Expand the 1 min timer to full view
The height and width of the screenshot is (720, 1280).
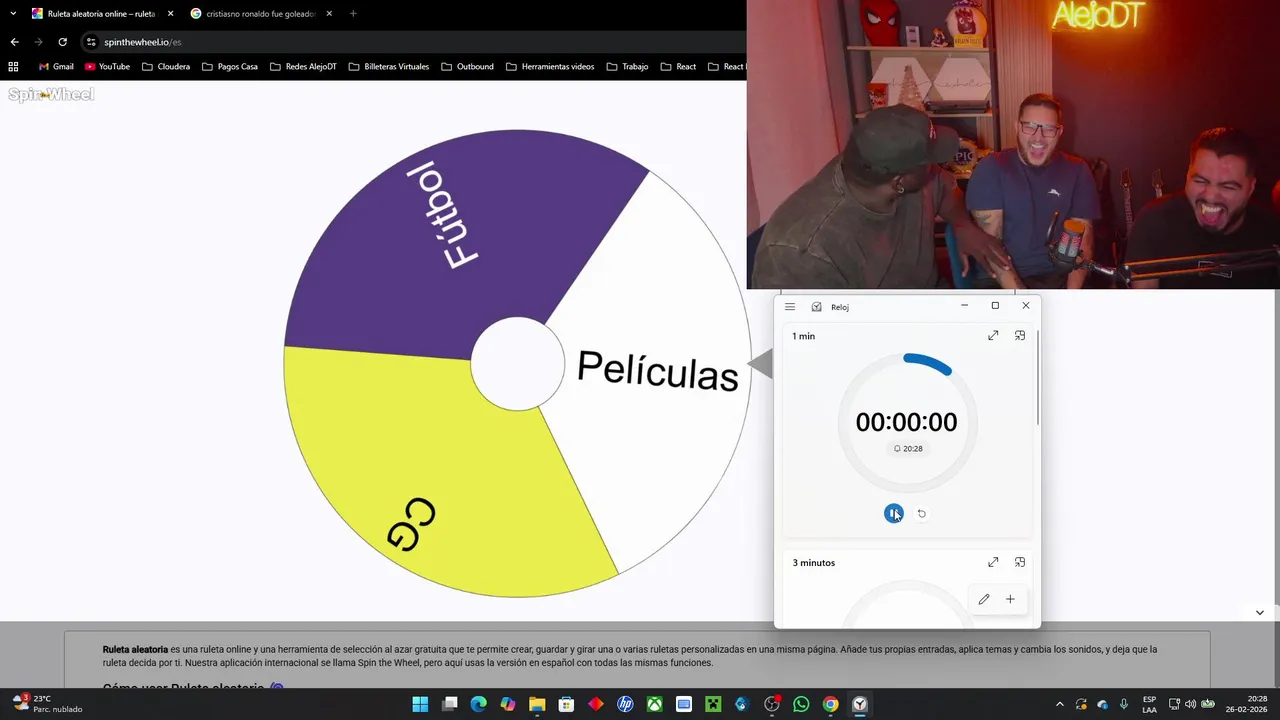click(x=993, y=336)
